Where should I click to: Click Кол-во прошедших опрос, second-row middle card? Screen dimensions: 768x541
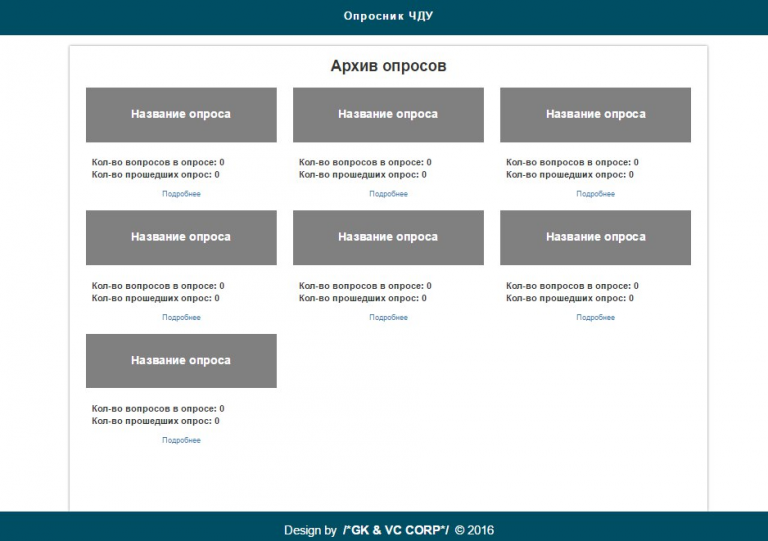tap(363, 298)
